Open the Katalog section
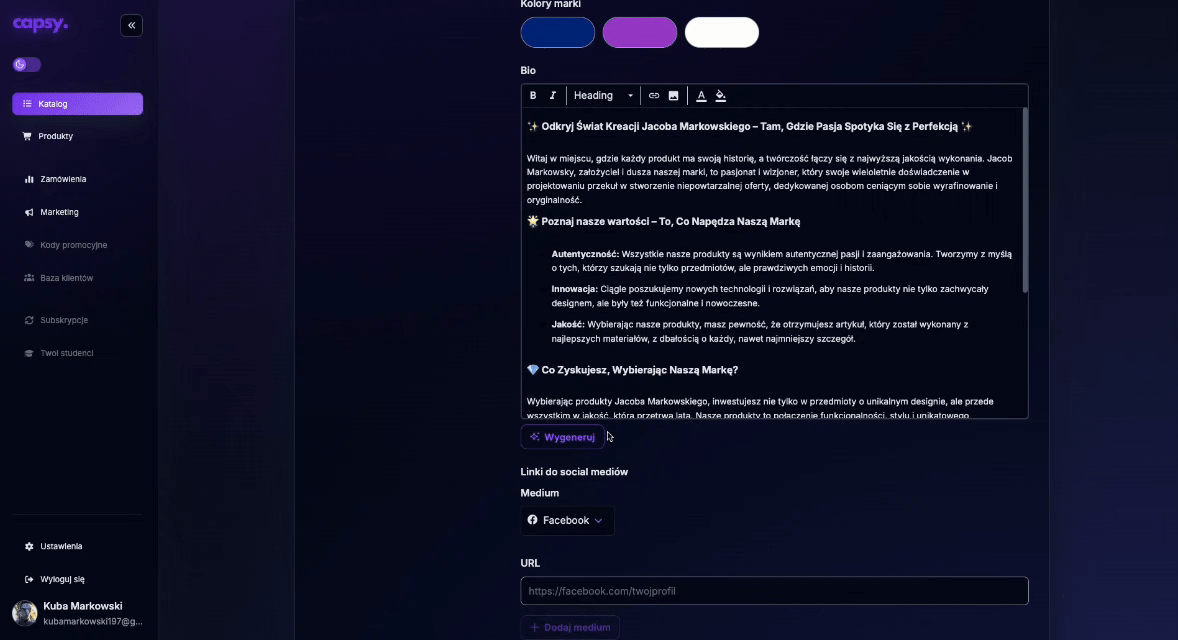Image resolution: width=1178 pixels, height=640 pixels. pos(77,104)
